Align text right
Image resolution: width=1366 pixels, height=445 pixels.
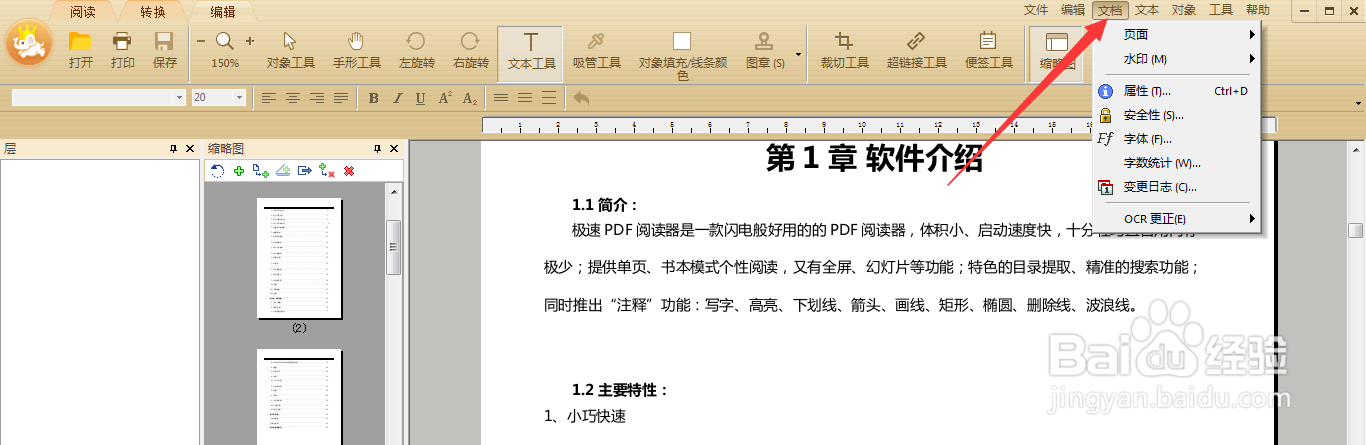317,98
